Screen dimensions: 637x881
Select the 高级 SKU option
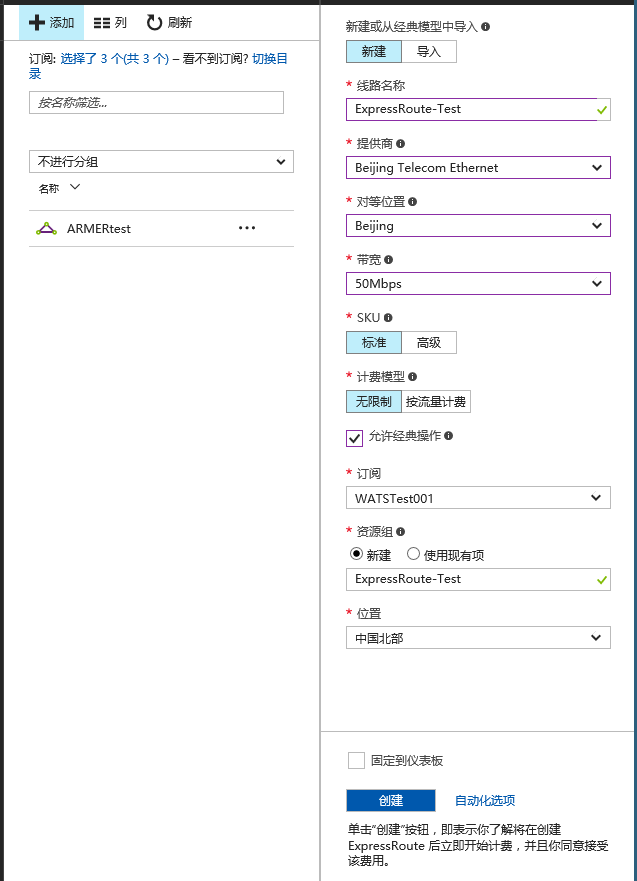429,343
